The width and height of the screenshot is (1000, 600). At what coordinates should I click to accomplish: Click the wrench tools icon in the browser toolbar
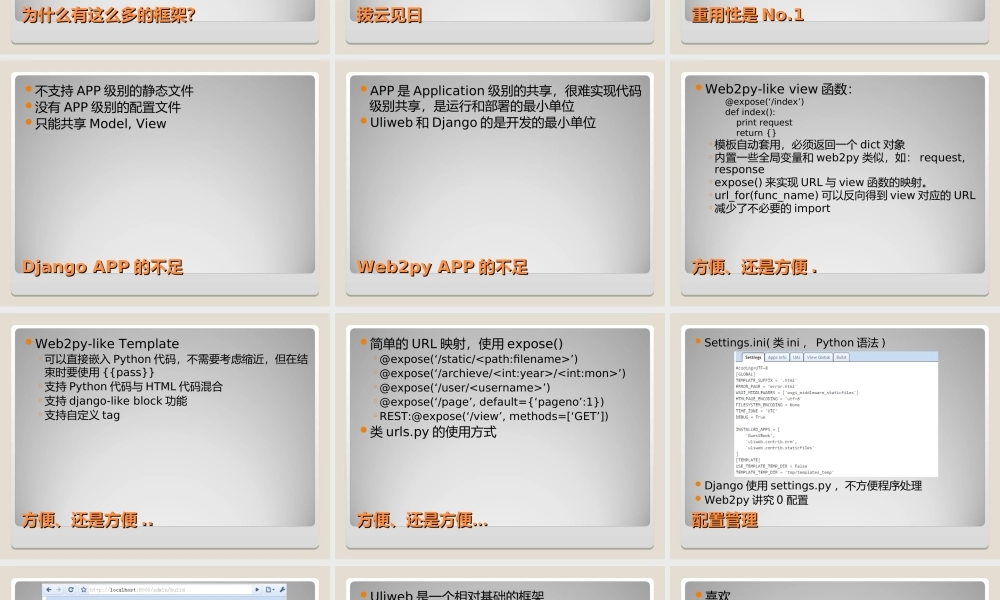pyautogui.click(x=283, y=589)
